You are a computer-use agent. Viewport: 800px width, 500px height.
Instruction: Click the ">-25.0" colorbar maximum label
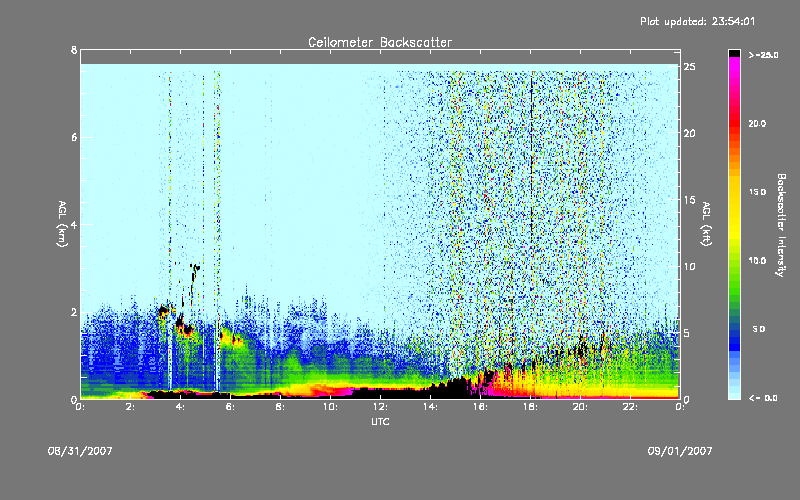pos(763,55)
